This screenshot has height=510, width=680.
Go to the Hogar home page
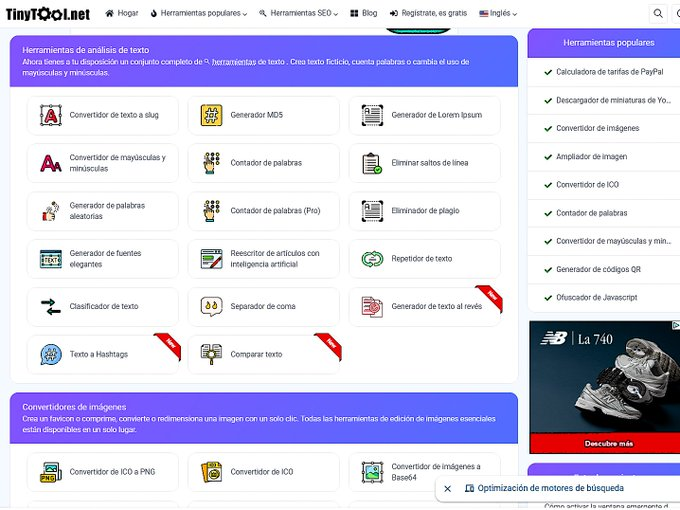[122, 13]
